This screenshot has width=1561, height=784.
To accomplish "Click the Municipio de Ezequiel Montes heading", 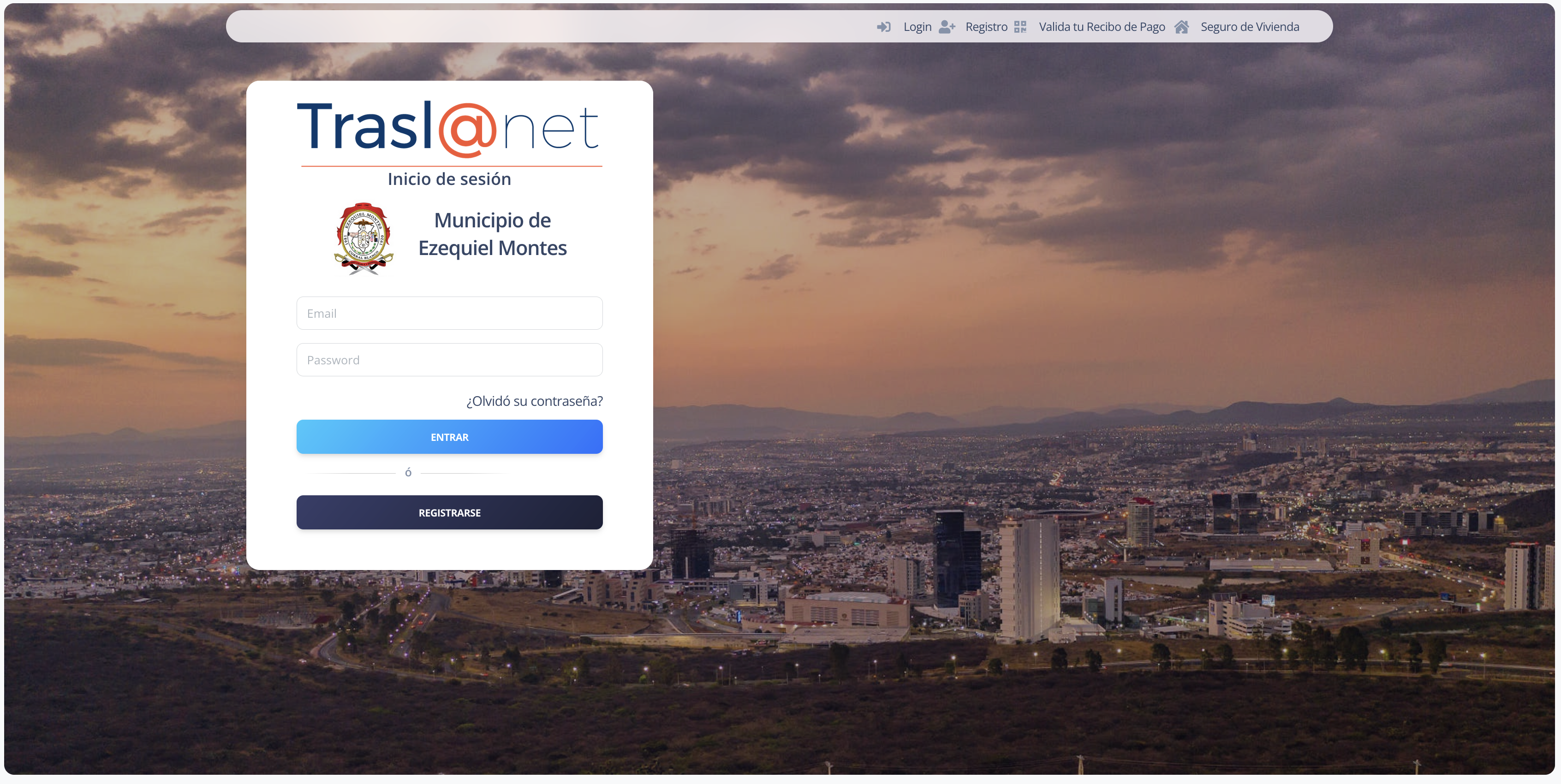I will coord(493,234).
